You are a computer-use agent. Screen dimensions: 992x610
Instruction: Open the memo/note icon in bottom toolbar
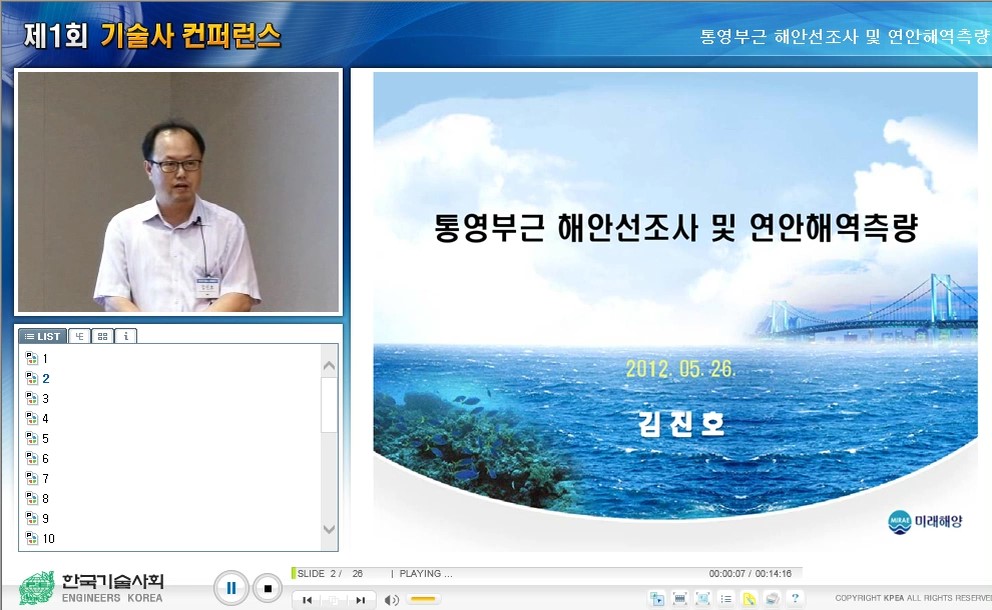tap(748, 598)
